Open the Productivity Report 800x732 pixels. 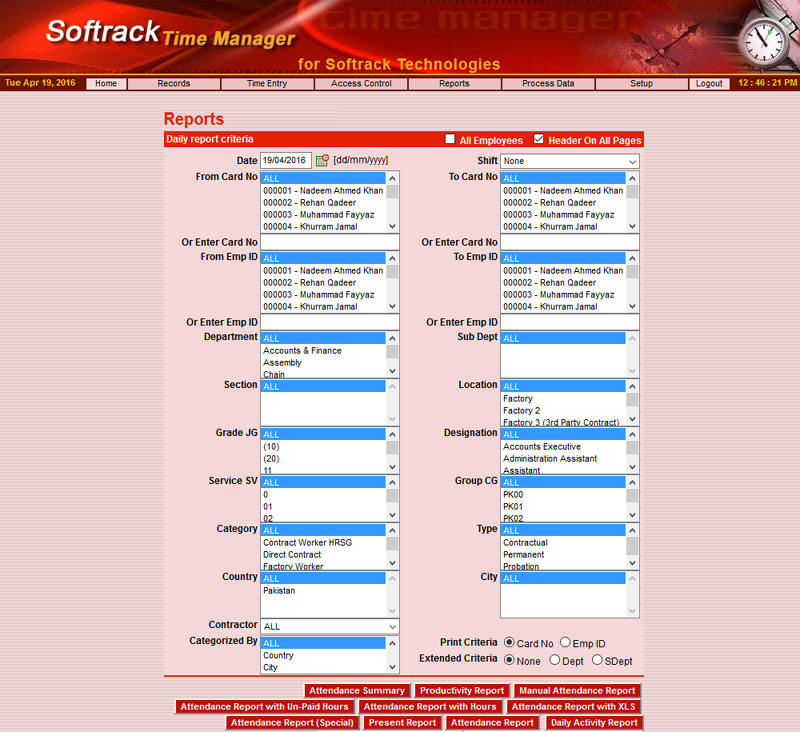click(462, 691)
